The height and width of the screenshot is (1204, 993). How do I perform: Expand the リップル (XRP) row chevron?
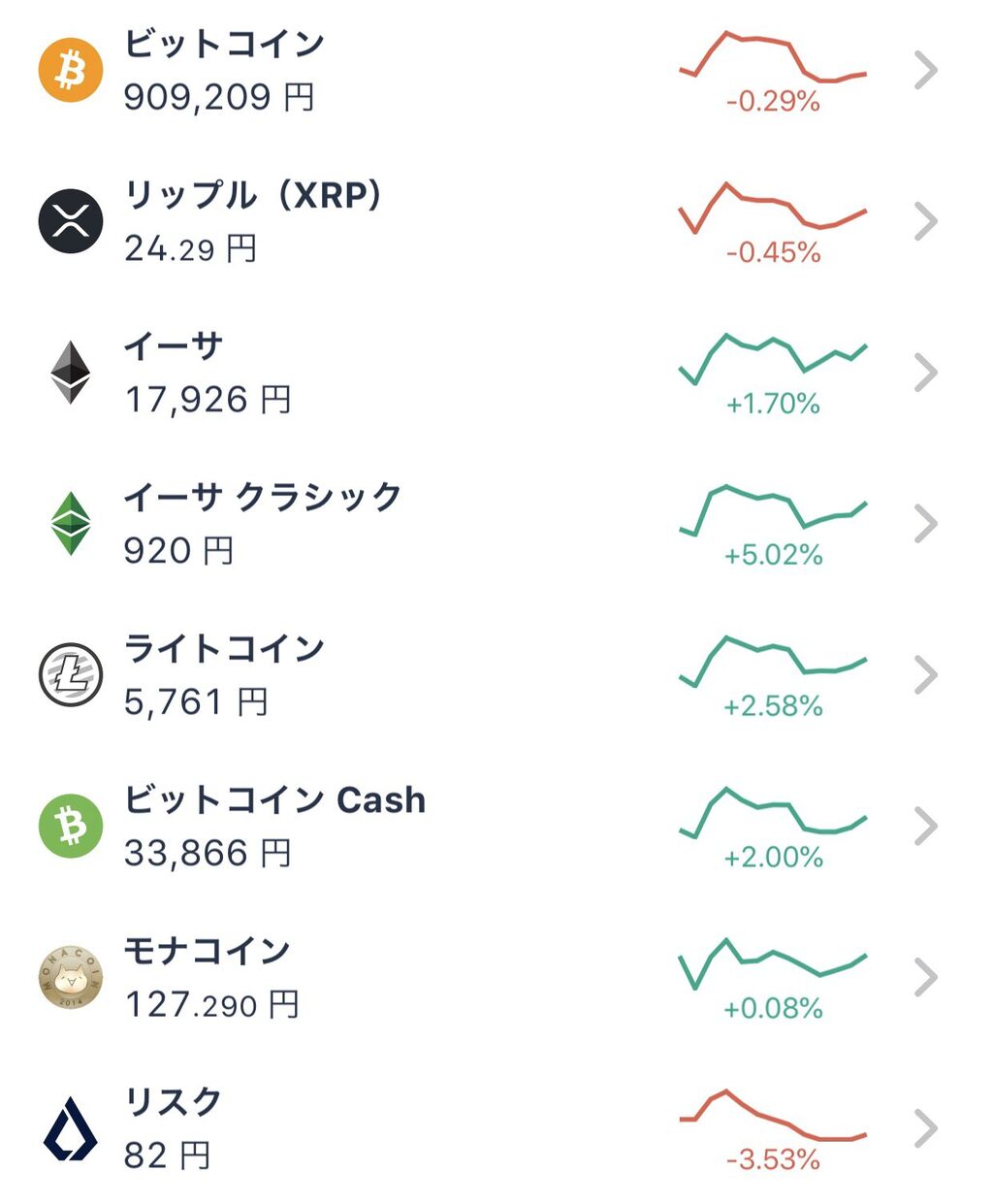[926, 221]
